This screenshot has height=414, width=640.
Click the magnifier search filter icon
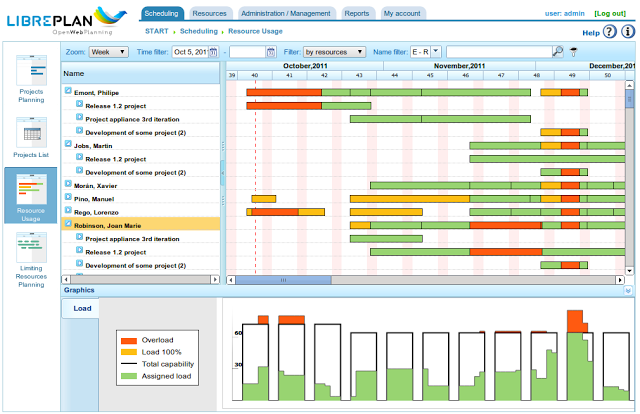point(557,51)
